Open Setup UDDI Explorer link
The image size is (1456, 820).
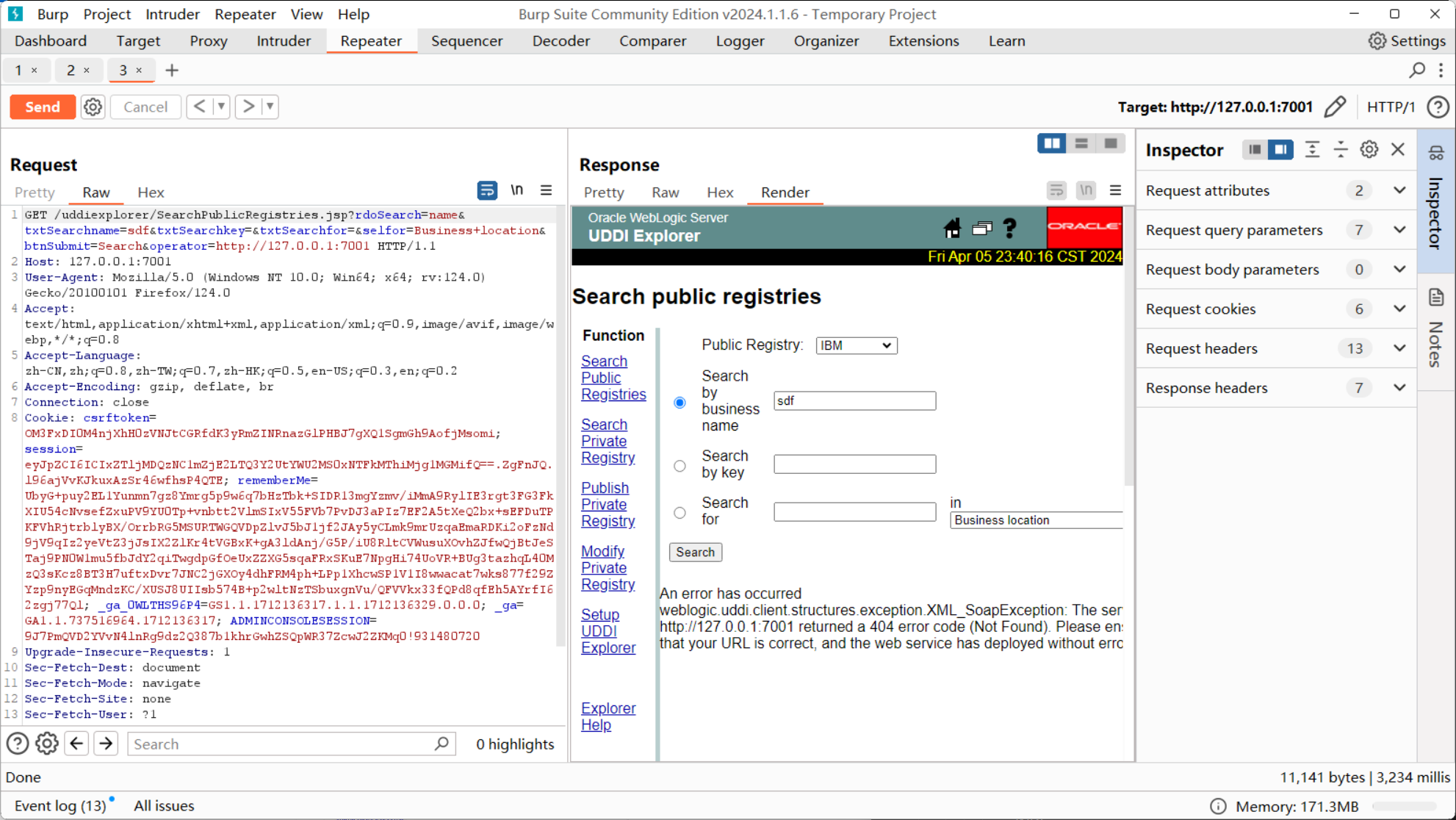(608, 631)
